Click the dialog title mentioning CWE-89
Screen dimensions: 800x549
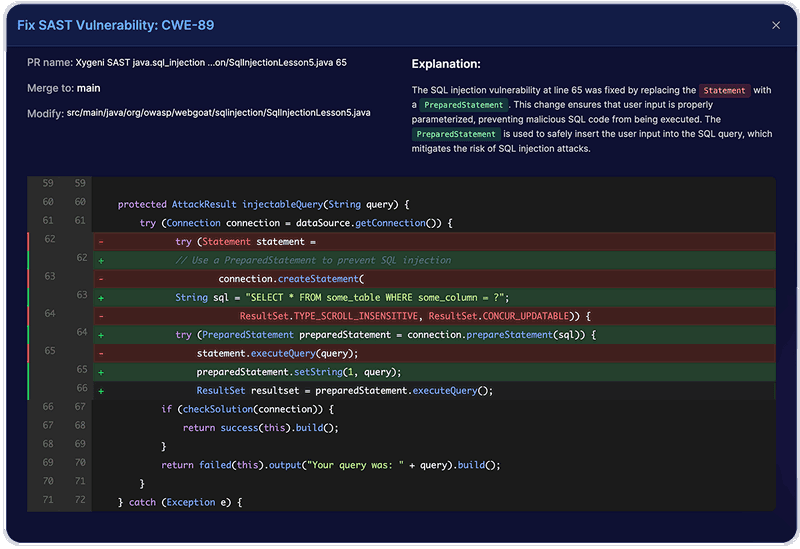115,24
